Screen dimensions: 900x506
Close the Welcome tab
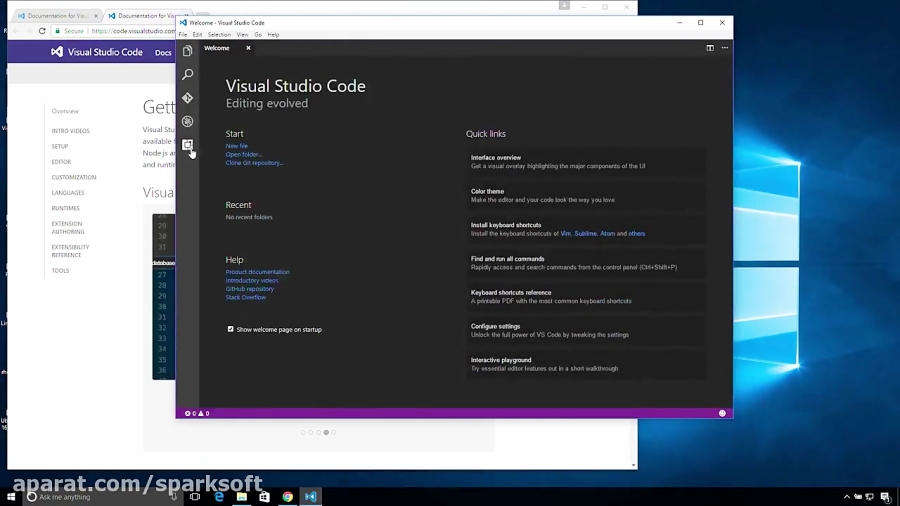(249, 48)
